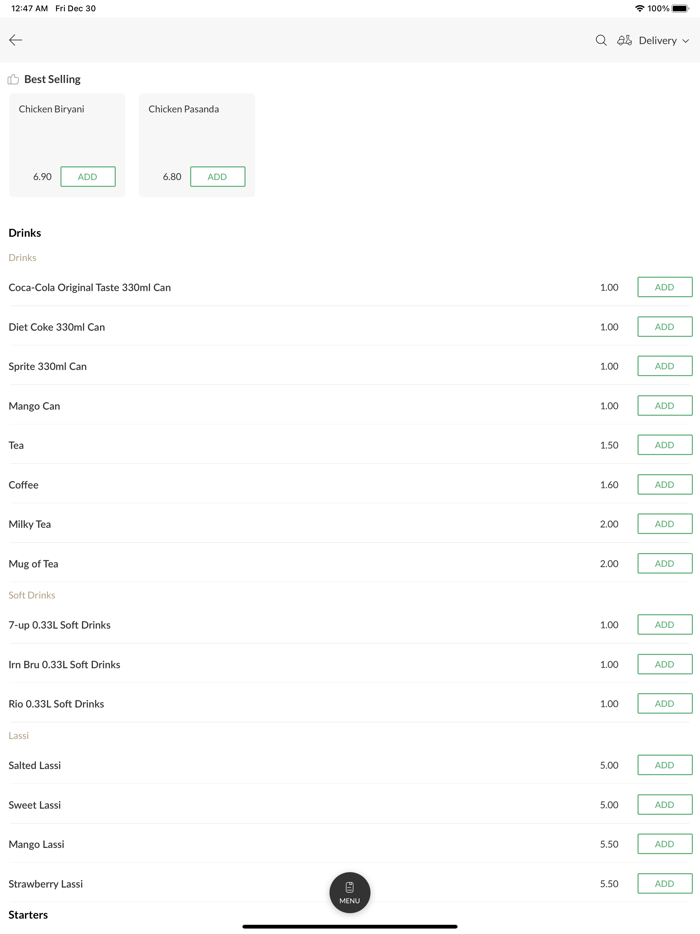700x934 pixels.
Task: Tap the Wi-Fi status icon
Action: [639, 8]
